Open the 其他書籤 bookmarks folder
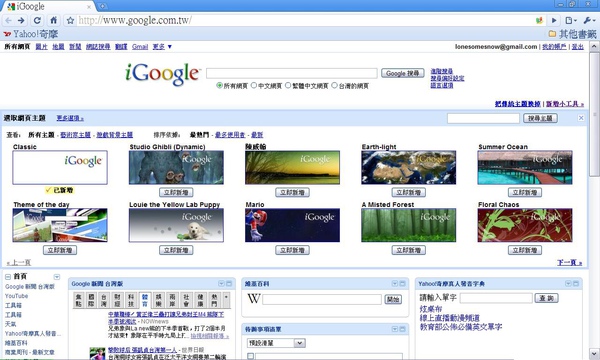600x360 pixels. 572,34
